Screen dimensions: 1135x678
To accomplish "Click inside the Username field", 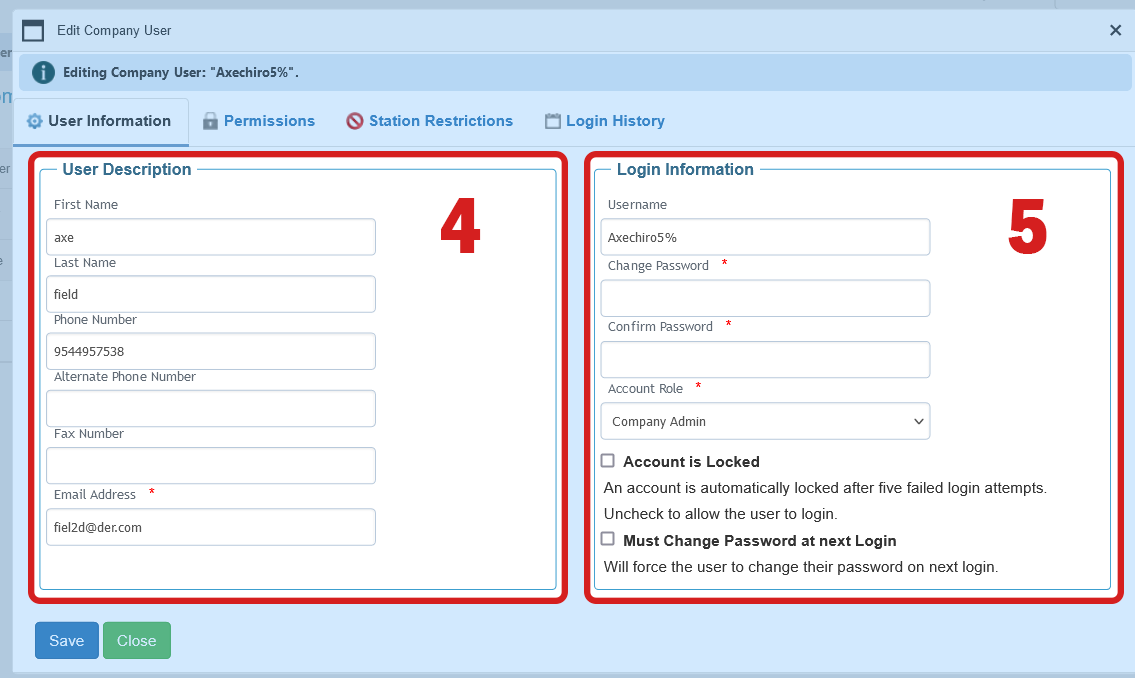I will click(x=764, y=237).
